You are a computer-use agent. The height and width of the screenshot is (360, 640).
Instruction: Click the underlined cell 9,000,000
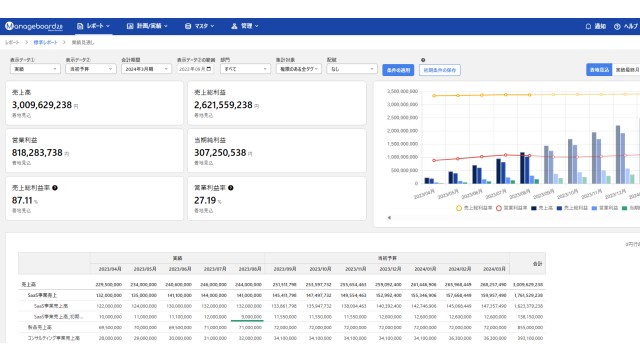tap(251, 317)
